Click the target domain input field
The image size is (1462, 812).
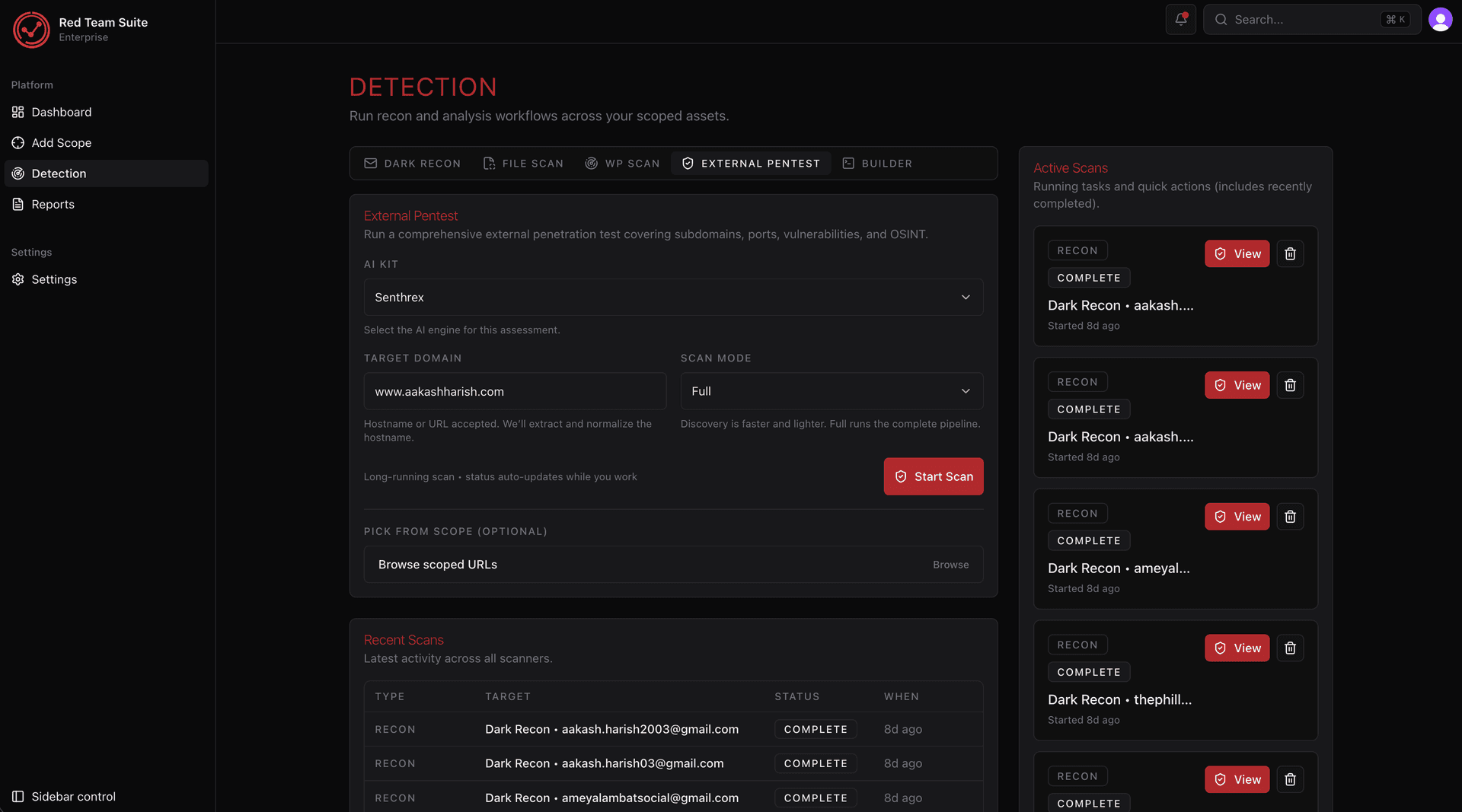coord(515,391)
